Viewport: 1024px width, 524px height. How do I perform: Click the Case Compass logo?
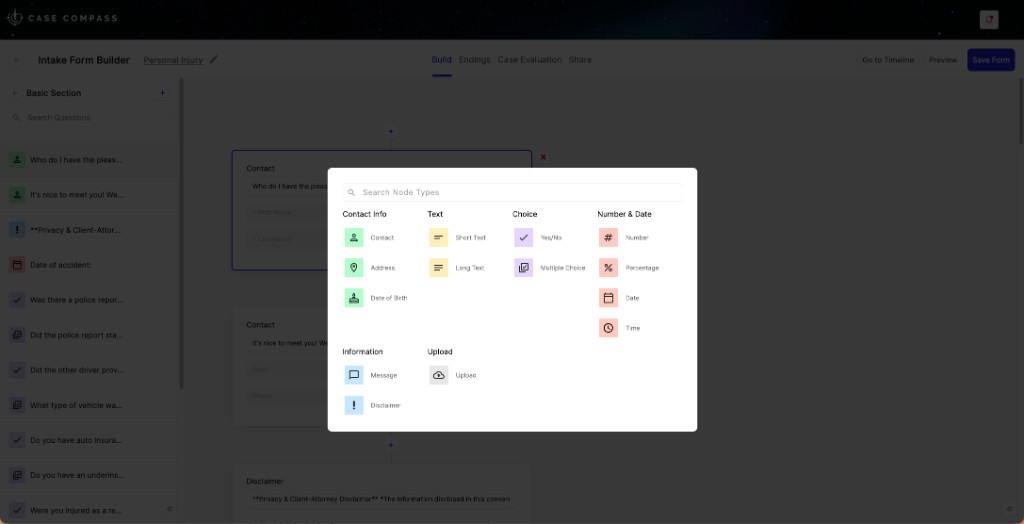coord(62,18)
